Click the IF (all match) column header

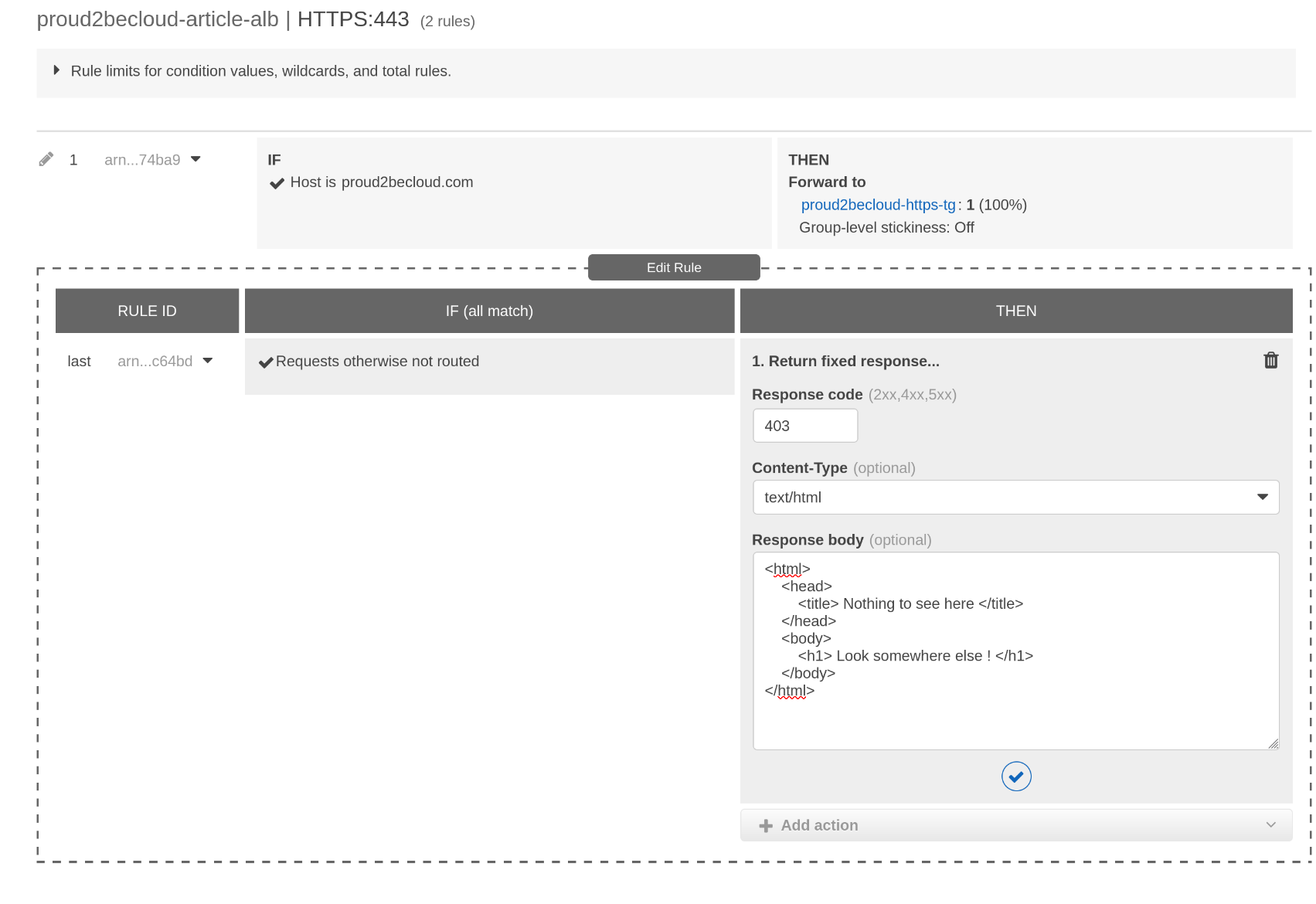tap(489, 311)
